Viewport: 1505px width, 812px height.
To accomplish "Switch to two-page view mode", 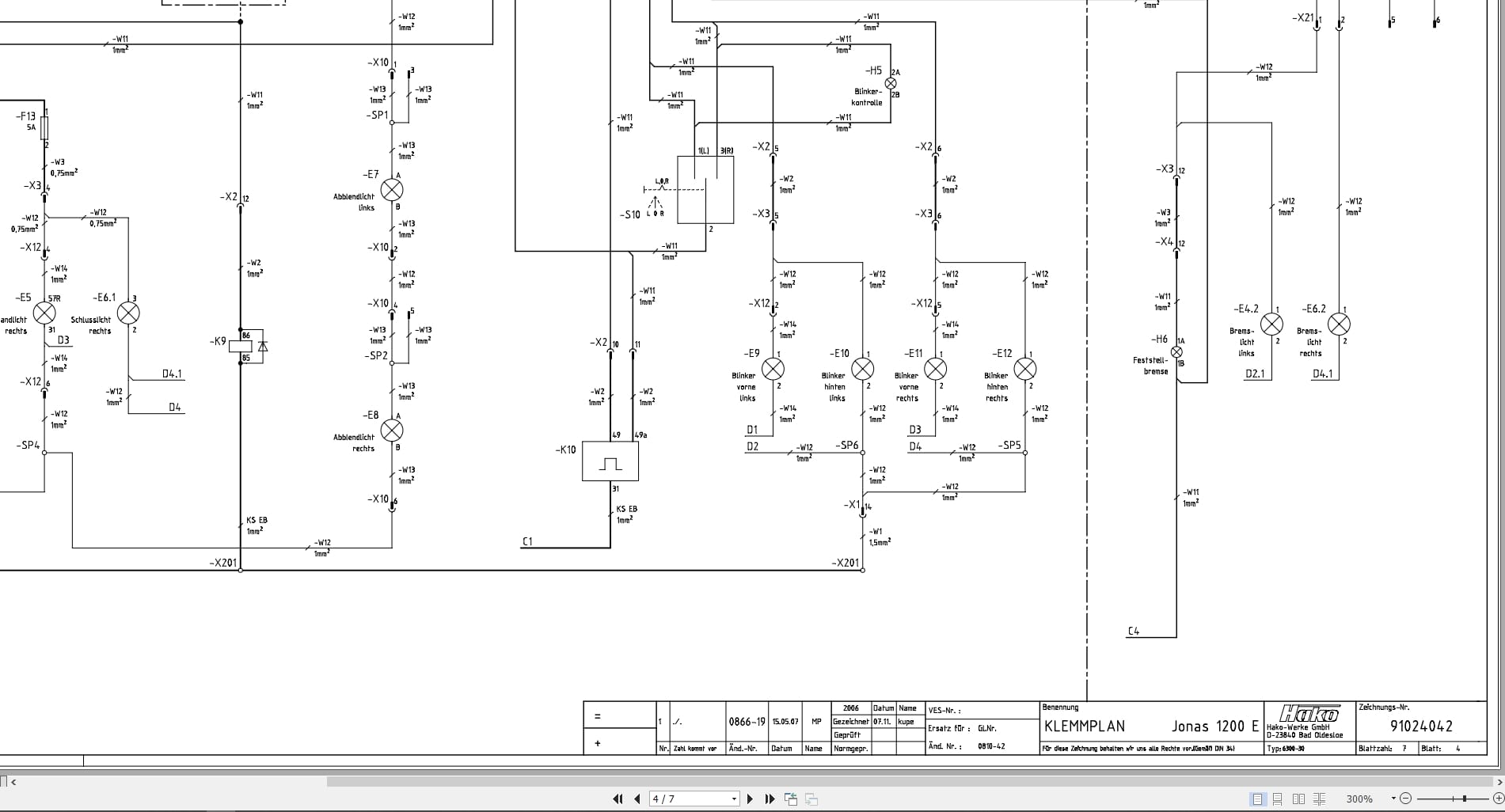I will pos(1298,799).
